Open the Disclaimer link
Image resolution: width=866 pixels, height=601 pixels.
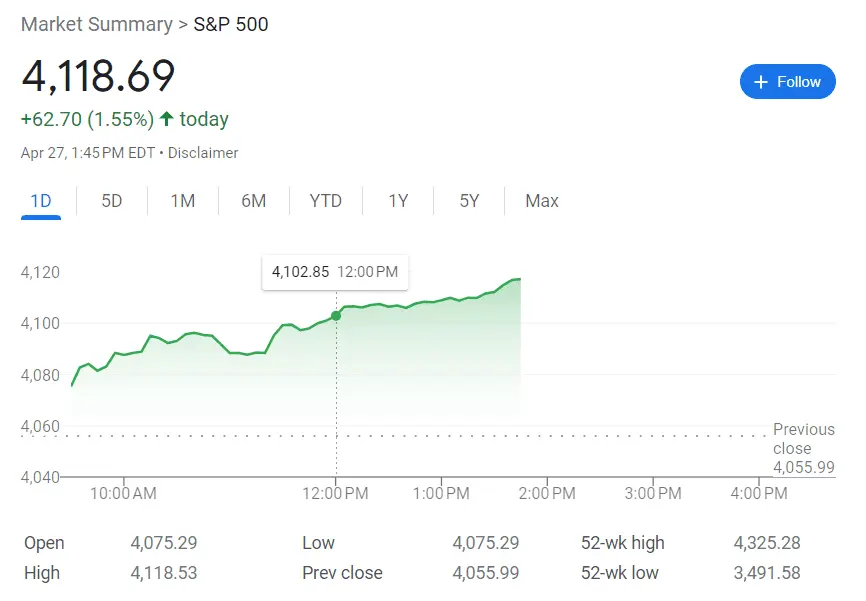pos(203,153)
